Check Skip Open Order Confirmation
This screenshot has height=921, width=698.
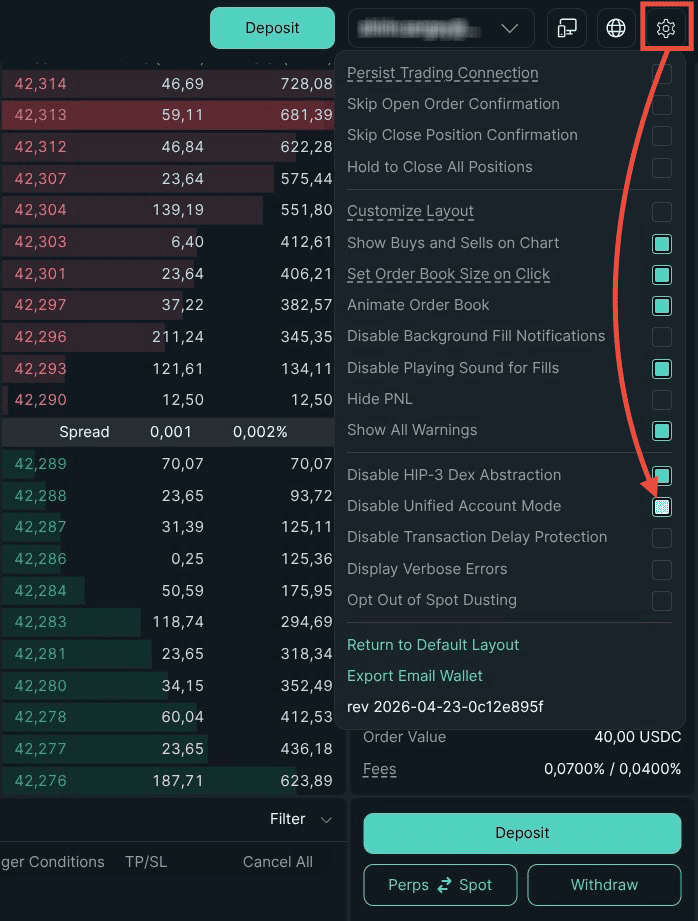(x=662, y=105)
